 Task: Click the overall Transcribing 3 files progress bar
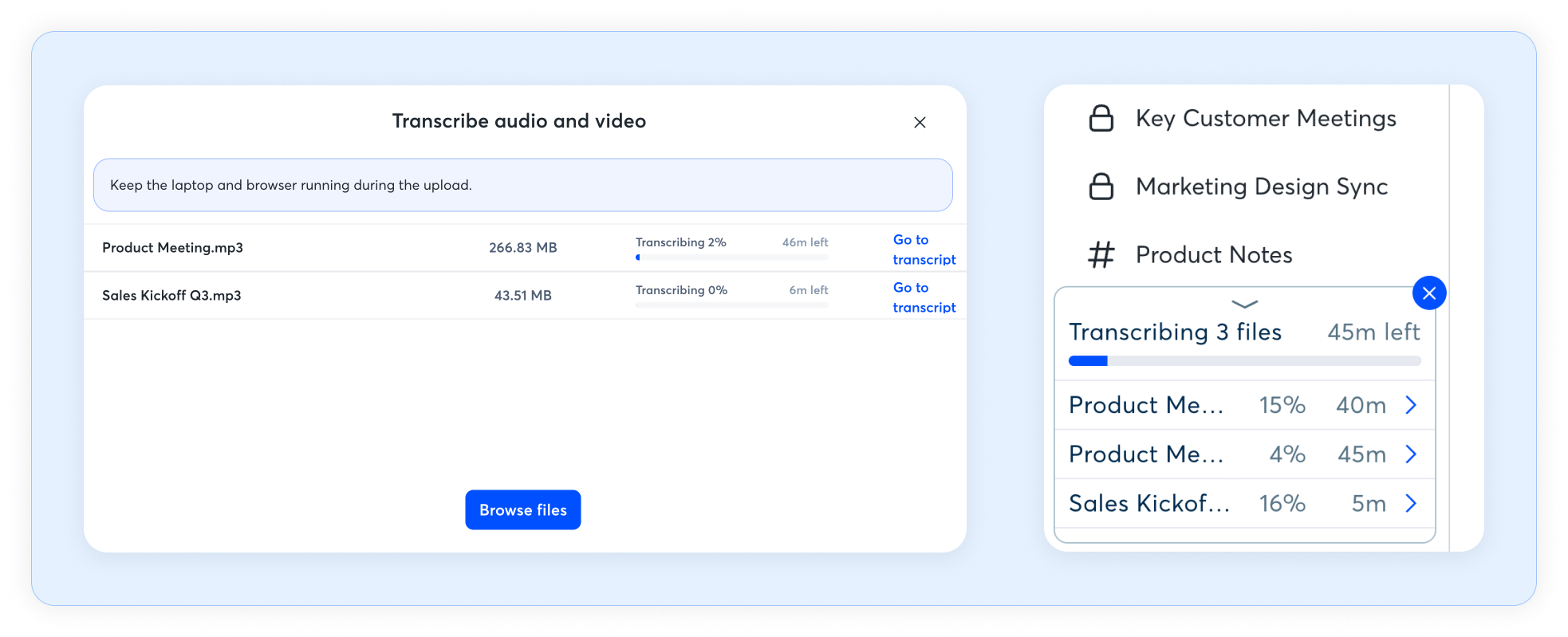pyautogui.click(x=1245, y=361)
